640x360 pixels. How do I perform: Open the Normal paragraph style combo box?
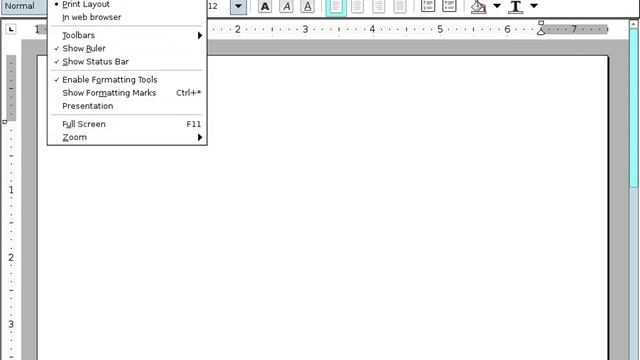pyautogui.click(x=24, y=7)
